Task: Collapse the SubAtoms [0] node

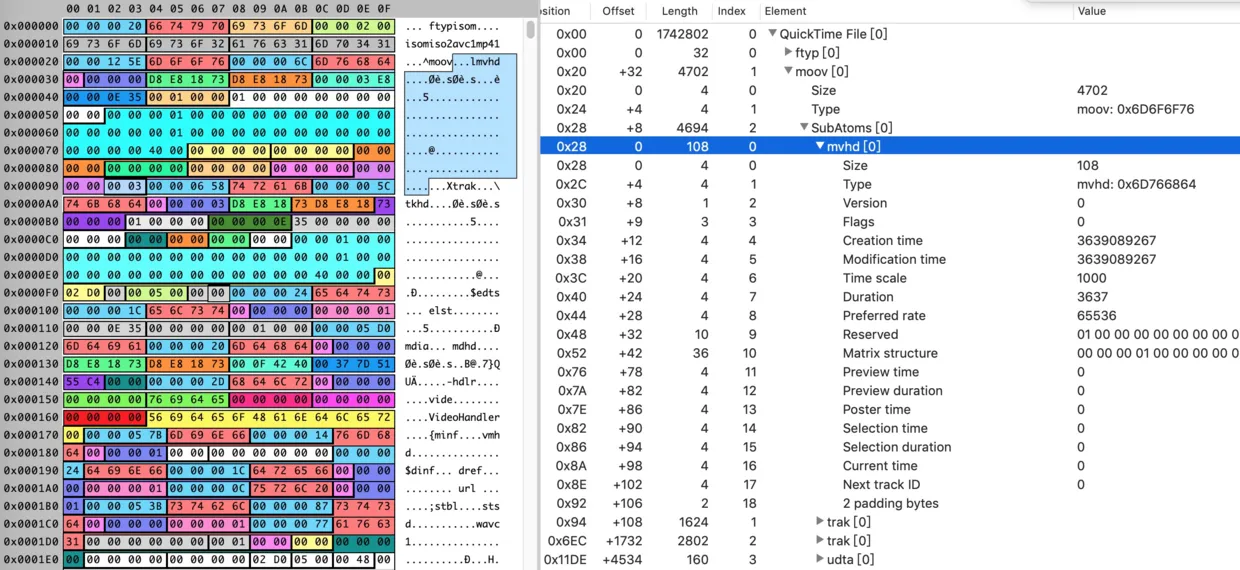Action: pos(804,128)
